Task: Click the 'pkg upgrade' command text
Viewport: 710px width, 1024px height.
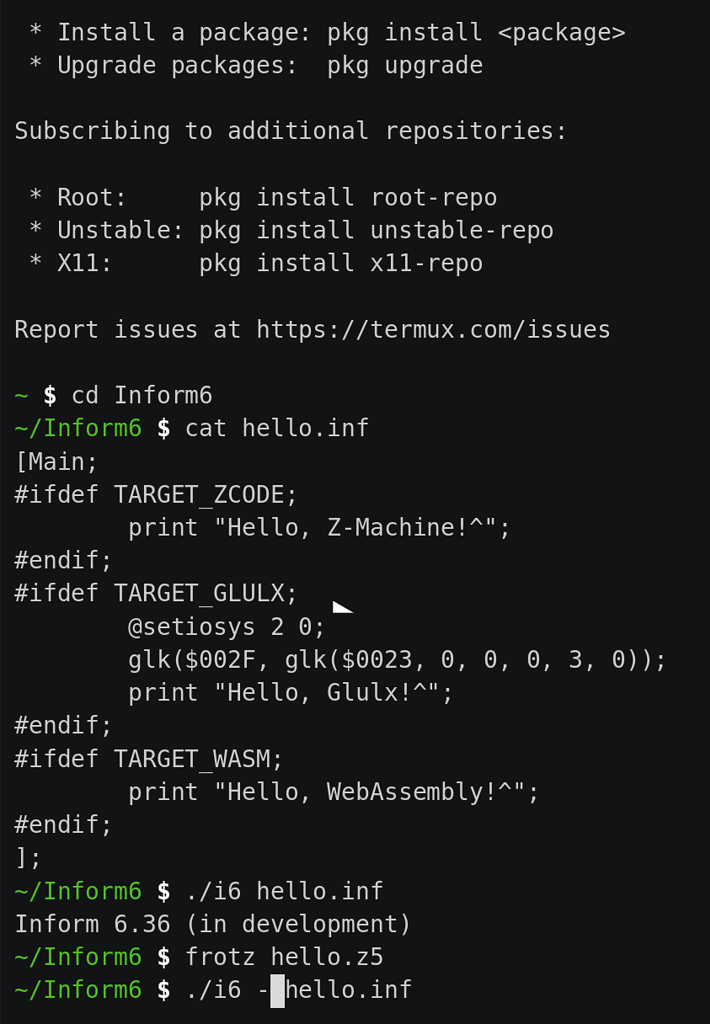Action: click(x=405, y=66)
